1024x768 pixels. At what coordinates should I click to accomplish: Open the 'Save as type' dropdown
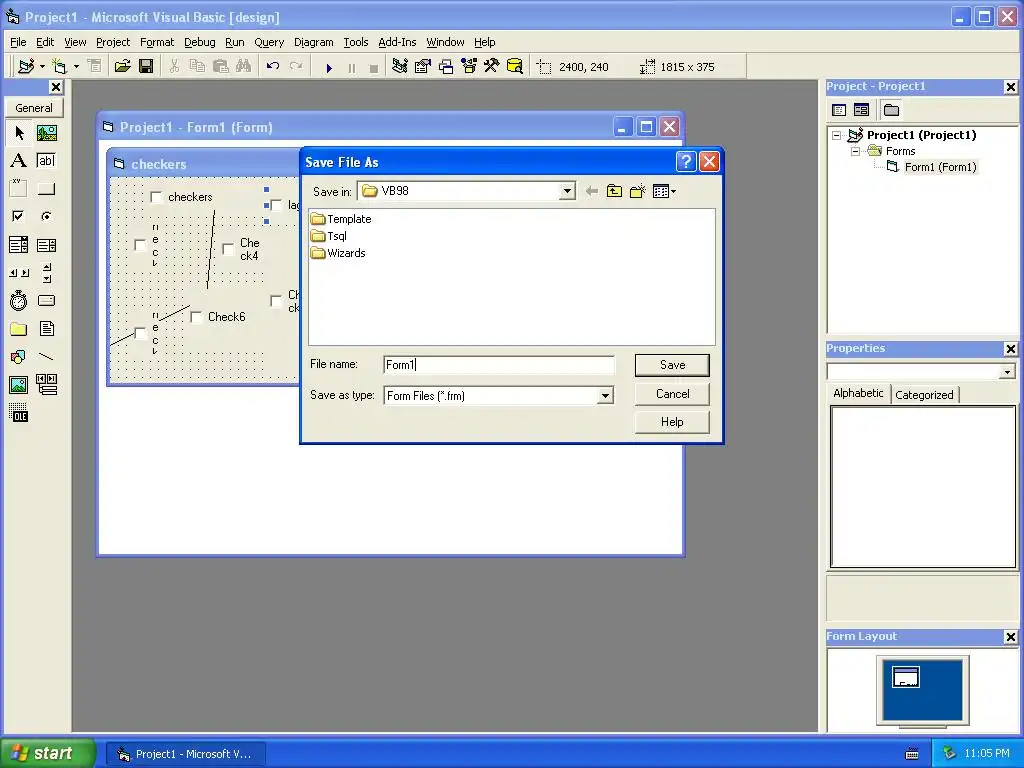pos(605,396)
